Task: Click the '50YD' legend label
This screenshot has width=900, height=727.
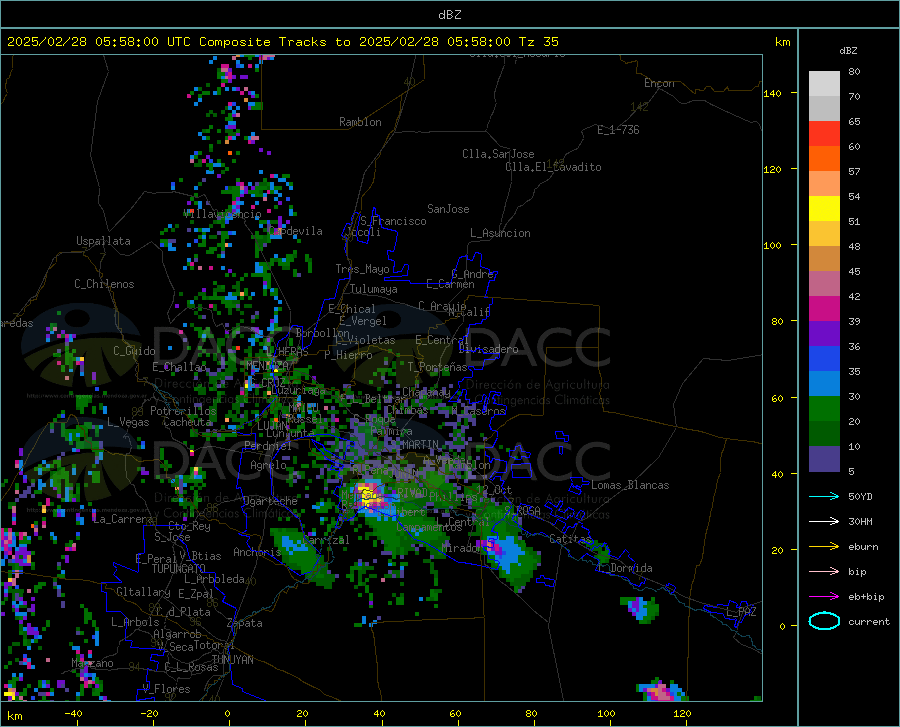Action: point(860,496)
